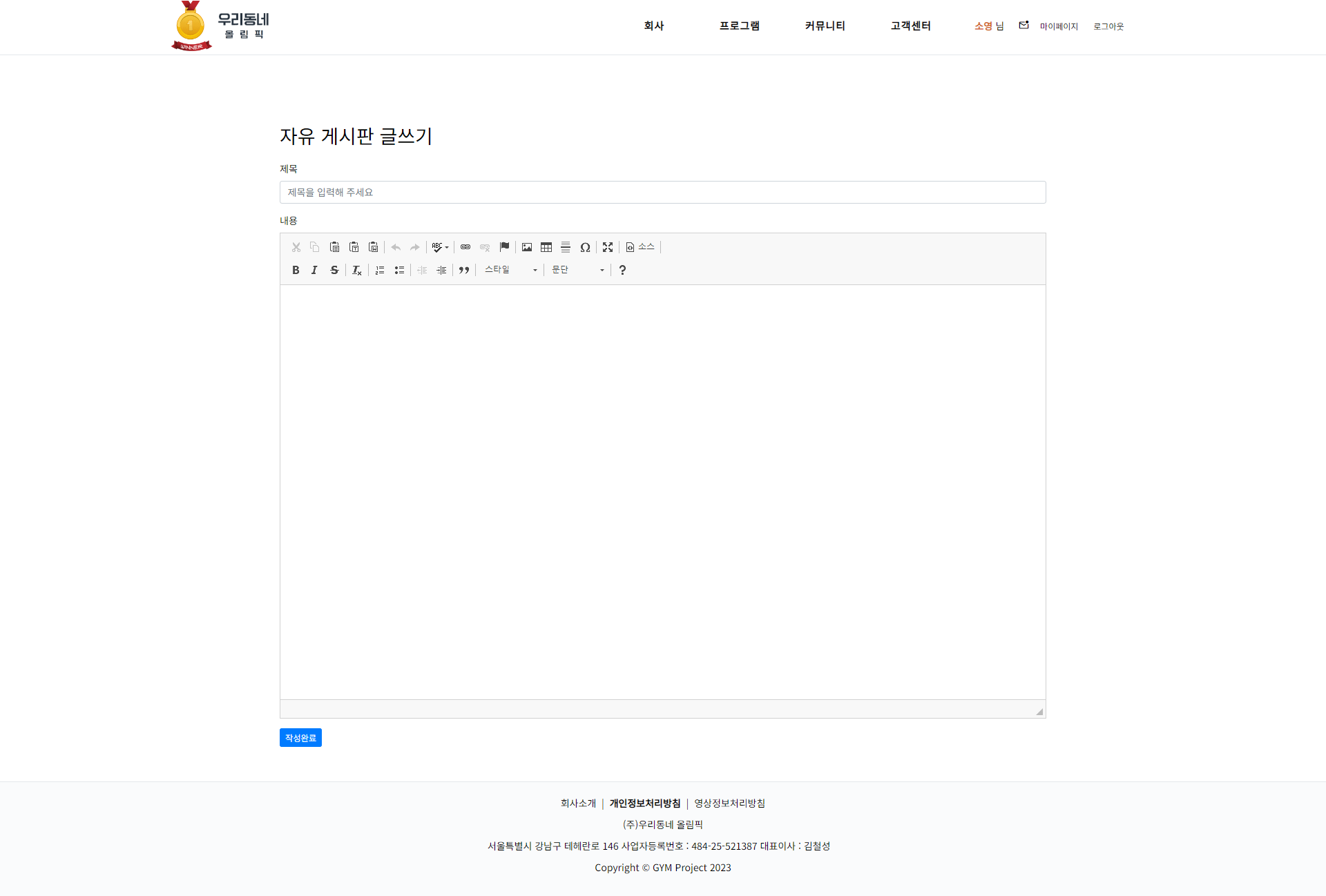
Task: Insert a hyperlink
Action: [465, 247]
